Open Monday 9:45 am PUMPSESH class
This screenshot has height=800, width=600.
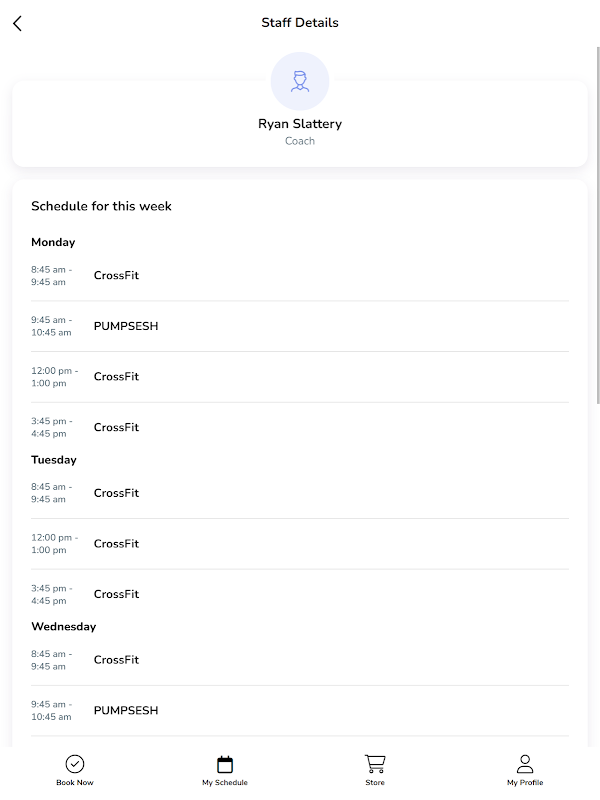tap(126, 326)
